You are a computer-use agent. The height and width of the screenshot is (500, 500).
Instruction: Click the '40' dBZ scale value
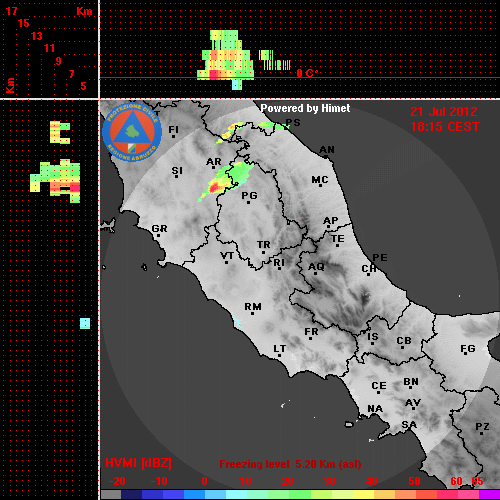click(371, 481)
